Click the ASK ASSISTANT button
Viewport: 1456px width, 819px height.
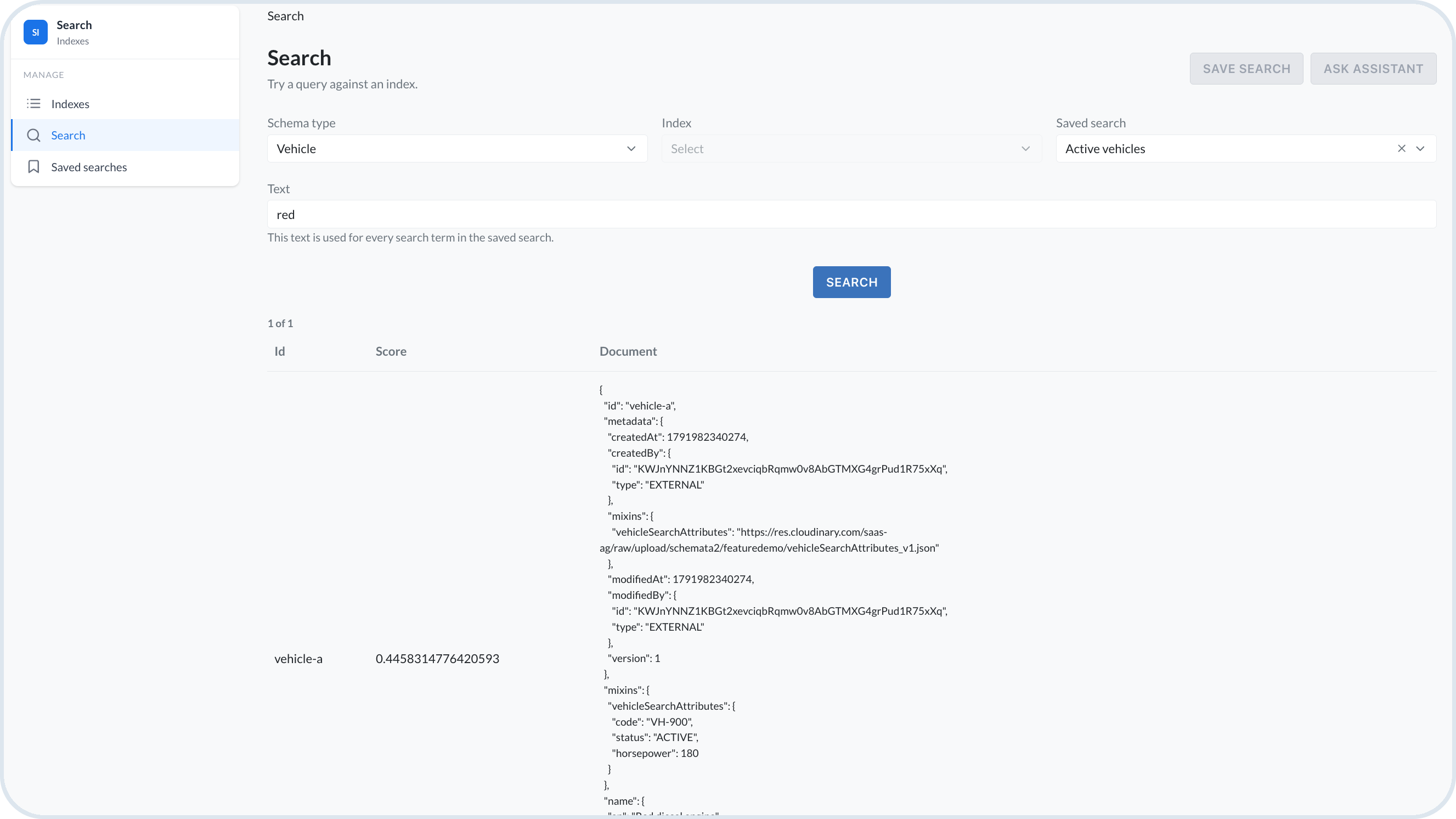pyautogui.click(x=1374, y=69)
